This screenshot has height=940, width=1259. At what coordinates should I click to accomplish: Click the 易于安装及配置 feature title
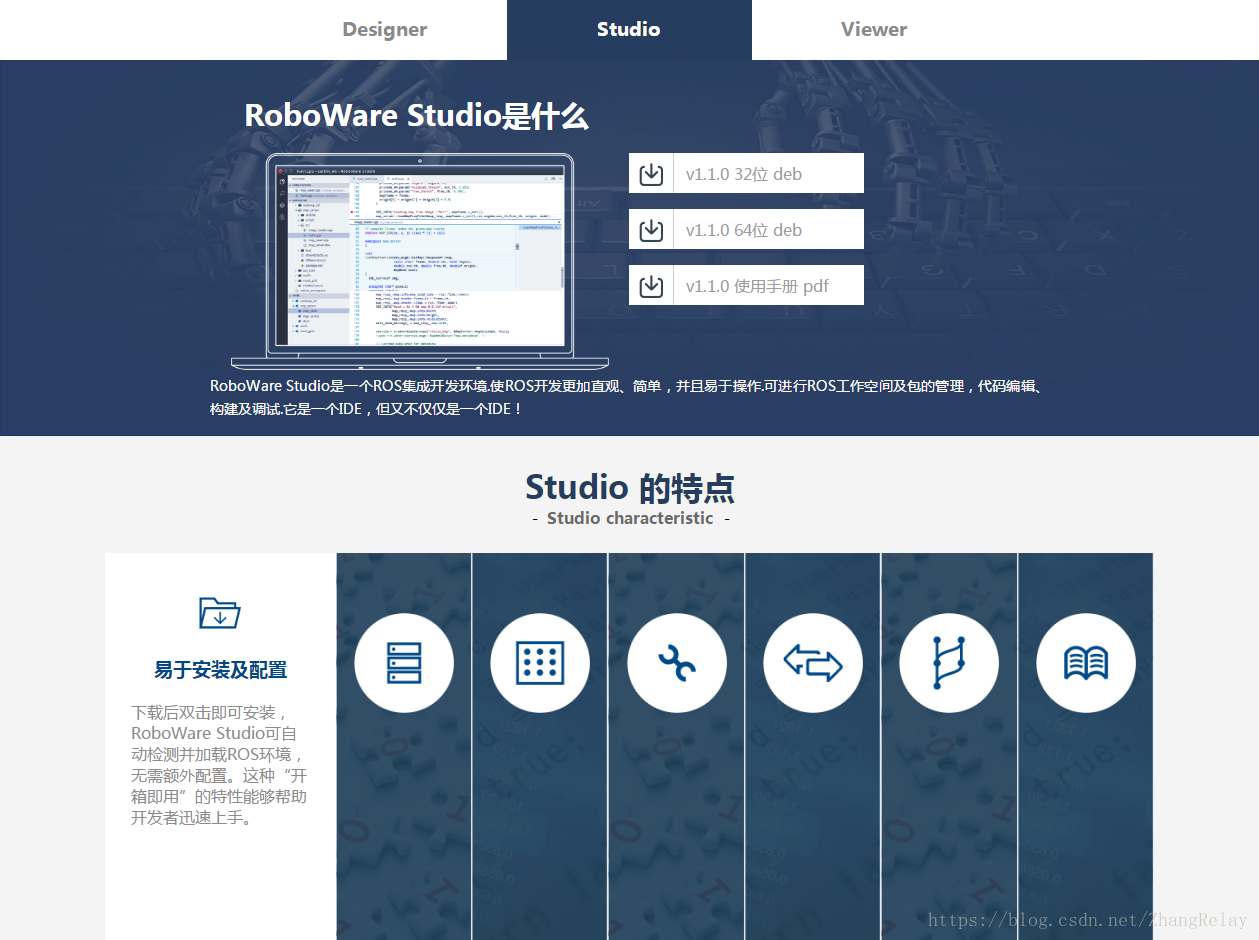click(x=221, y=670)
